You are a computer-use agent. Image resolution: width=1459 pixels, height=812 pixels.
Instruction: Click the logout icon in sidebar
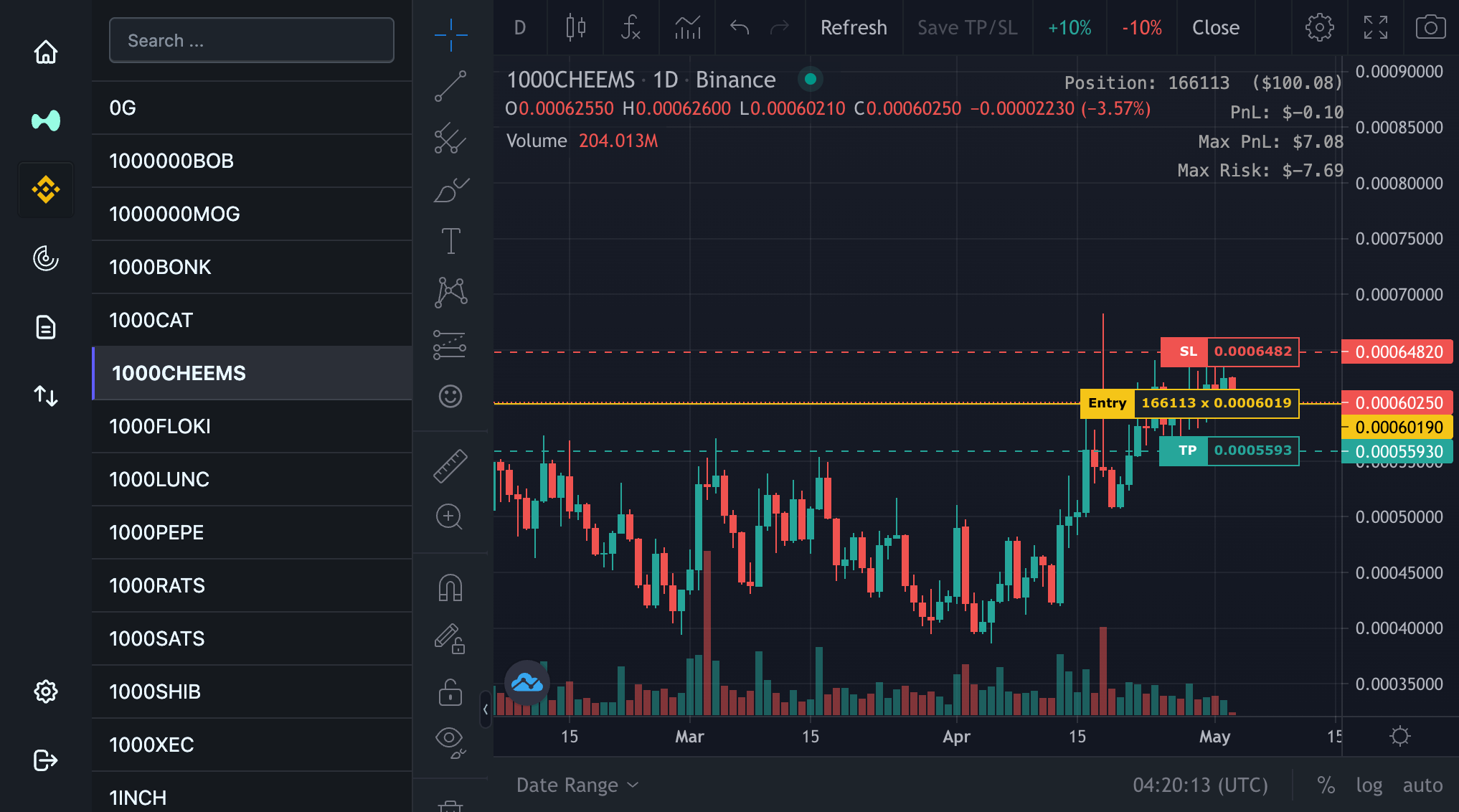pos(46,760)
